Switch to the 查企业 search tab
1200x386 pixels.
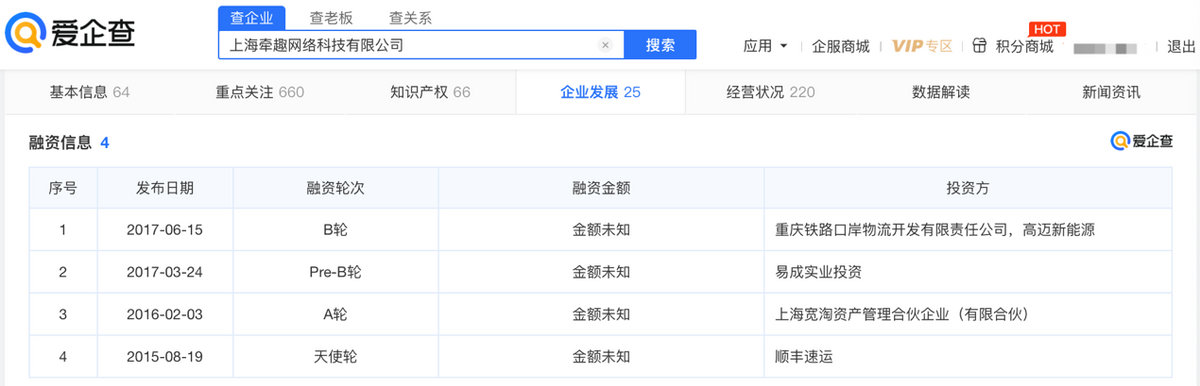(251, 17)
